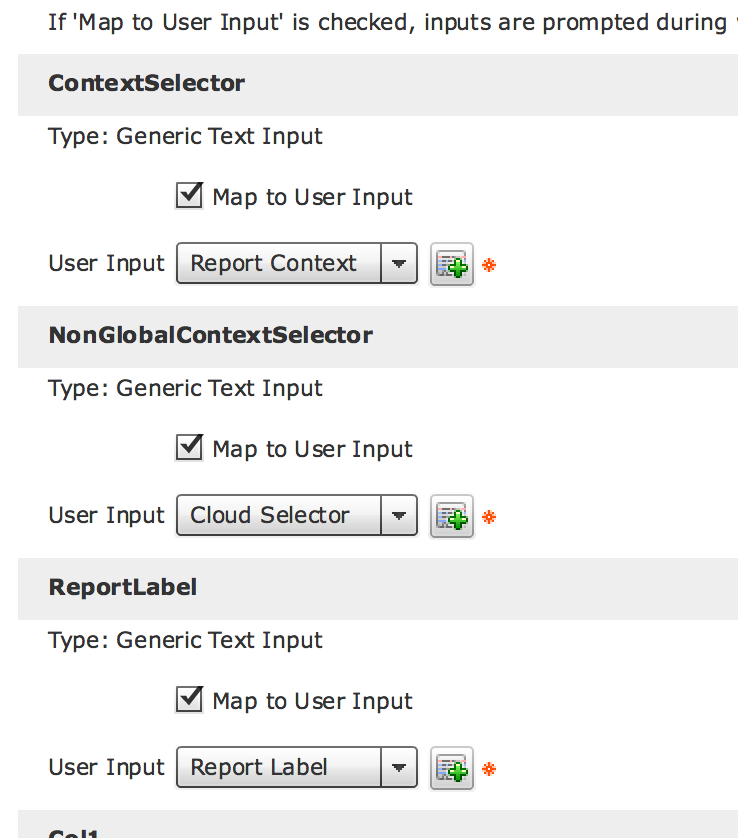Screen dimensions: 738x838
Task: Click required asterisk in ReportLabel row
Action: point(489,770)
